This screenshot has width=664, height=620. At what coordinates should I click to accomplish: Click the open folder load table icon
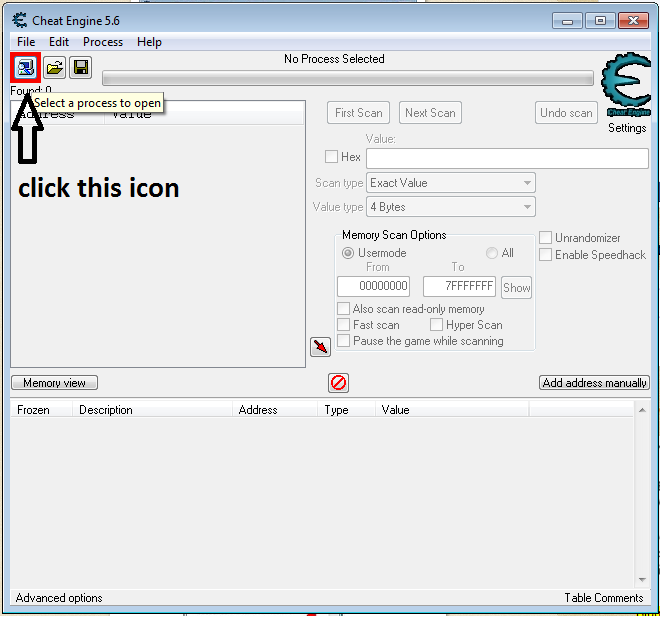point(54,68)
